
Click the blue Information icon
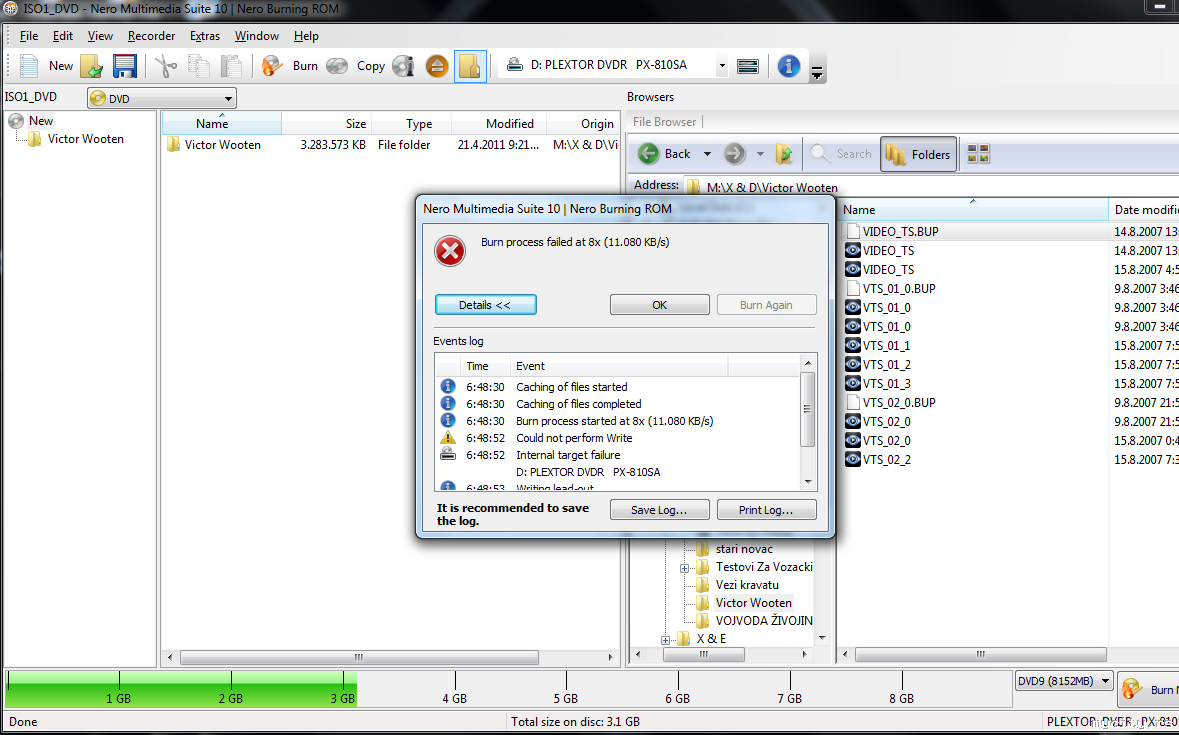[788, 65]
